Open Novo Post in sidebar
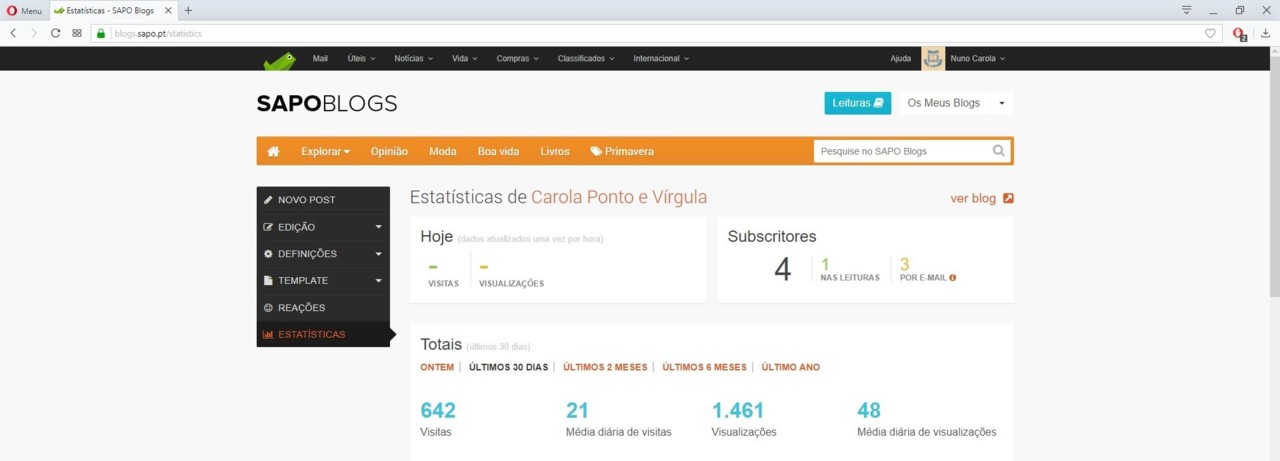The width and height of the screenshot is (1280, 461). [306, 200]
